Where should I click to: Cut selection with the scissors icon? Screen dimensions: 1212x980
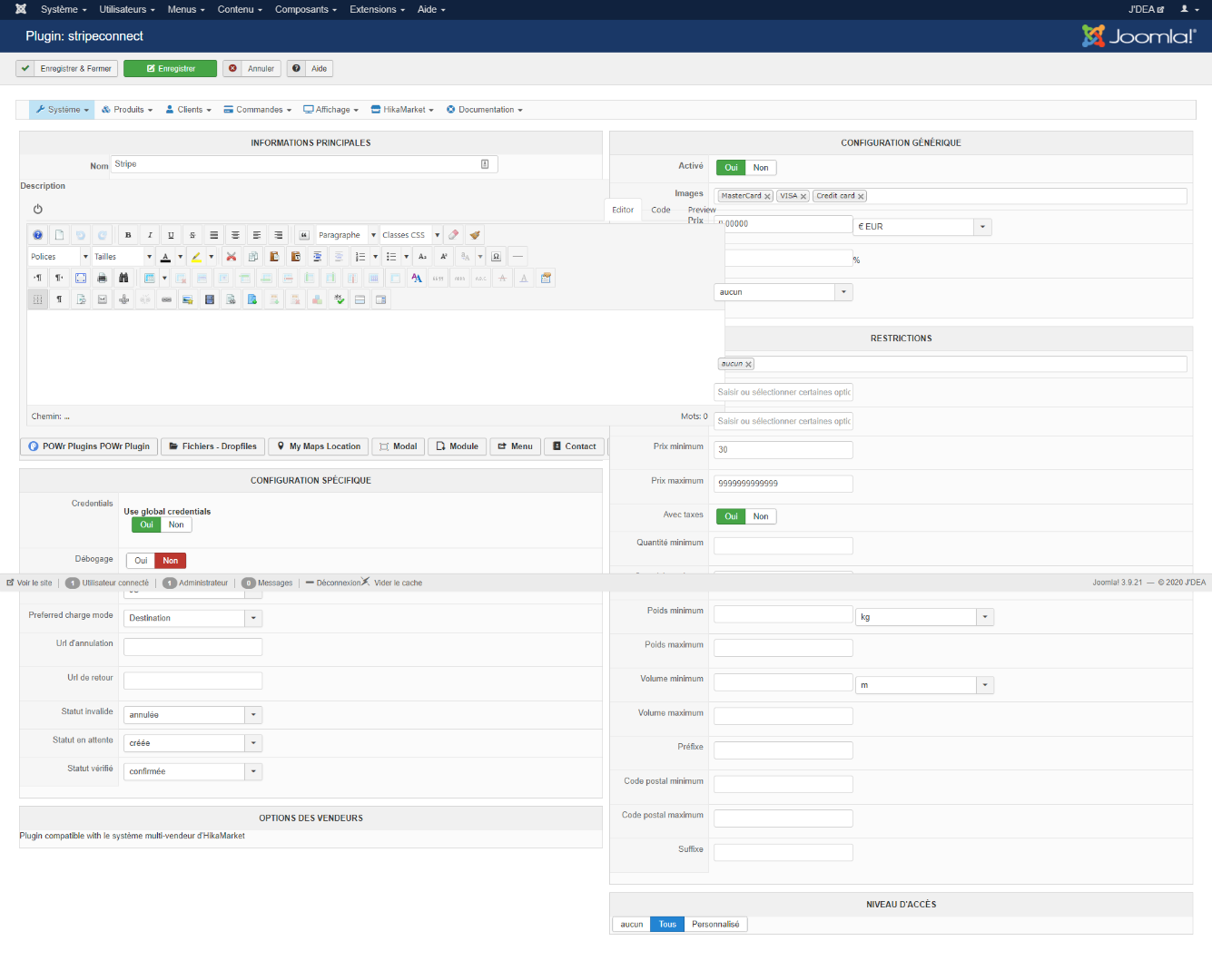click(232, 257)
